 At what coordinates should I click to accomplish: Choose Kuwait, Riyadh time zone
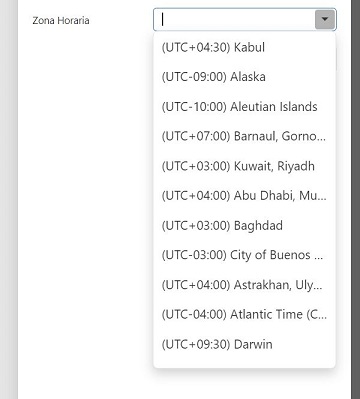[244, 166]
